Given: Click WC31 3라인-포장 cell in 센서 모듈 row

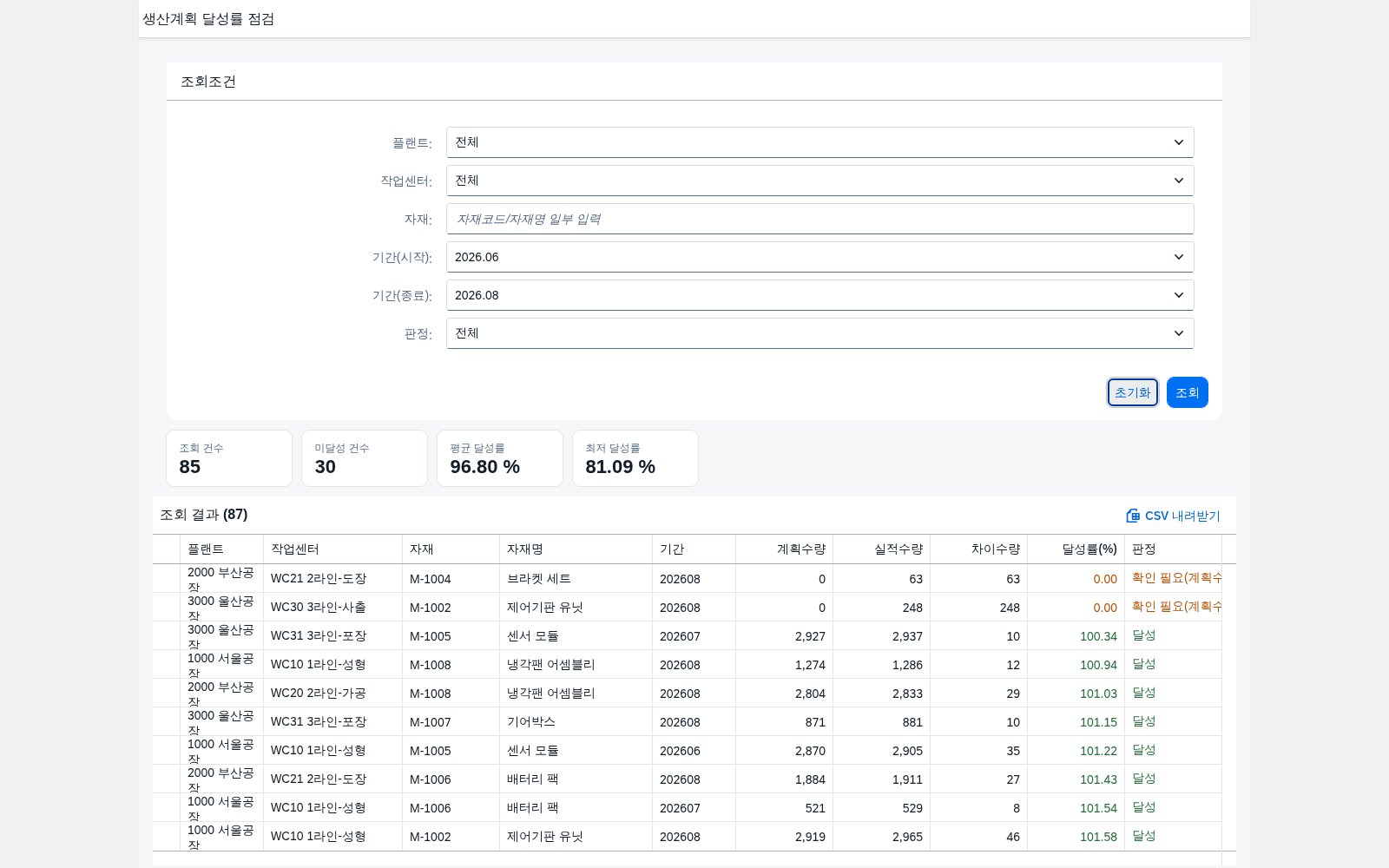Looking at the screenshot, I should click(x=332, y=636).
